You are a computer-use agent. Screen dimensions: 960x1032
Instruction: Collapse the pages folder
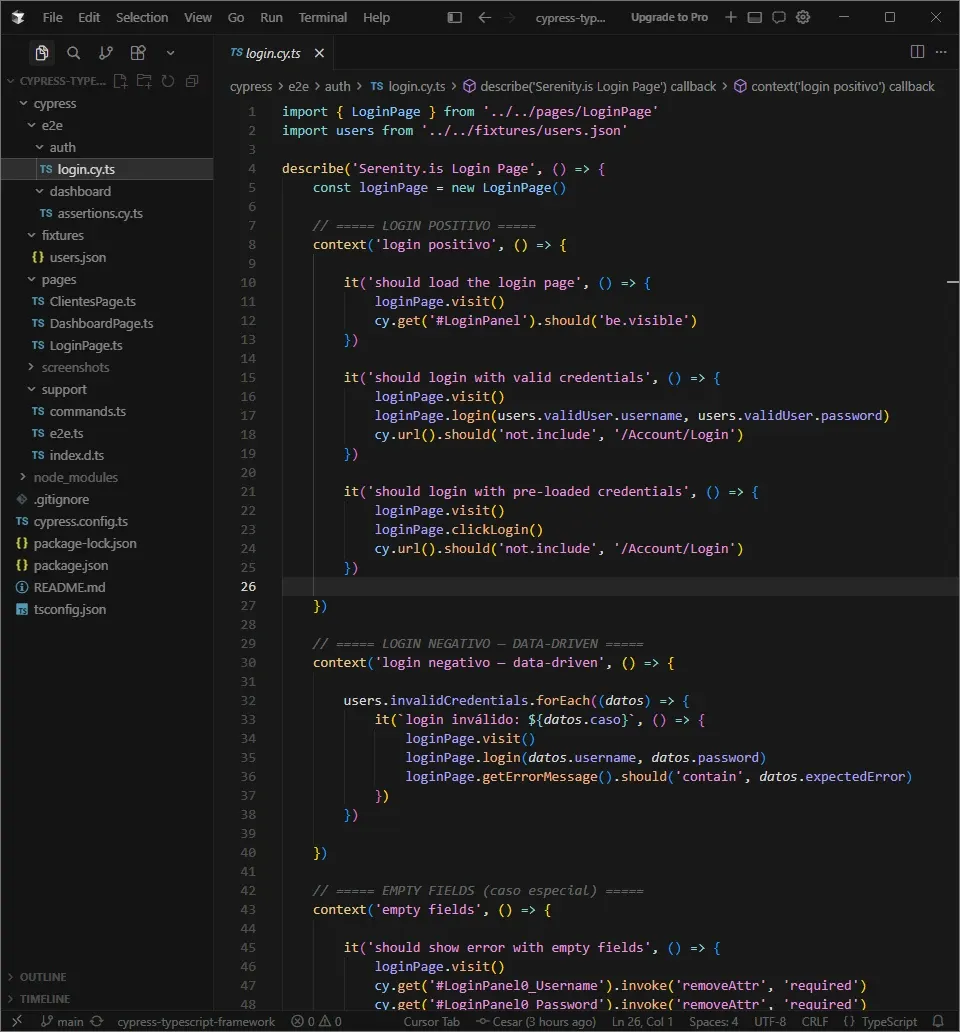tap(107, 280)
